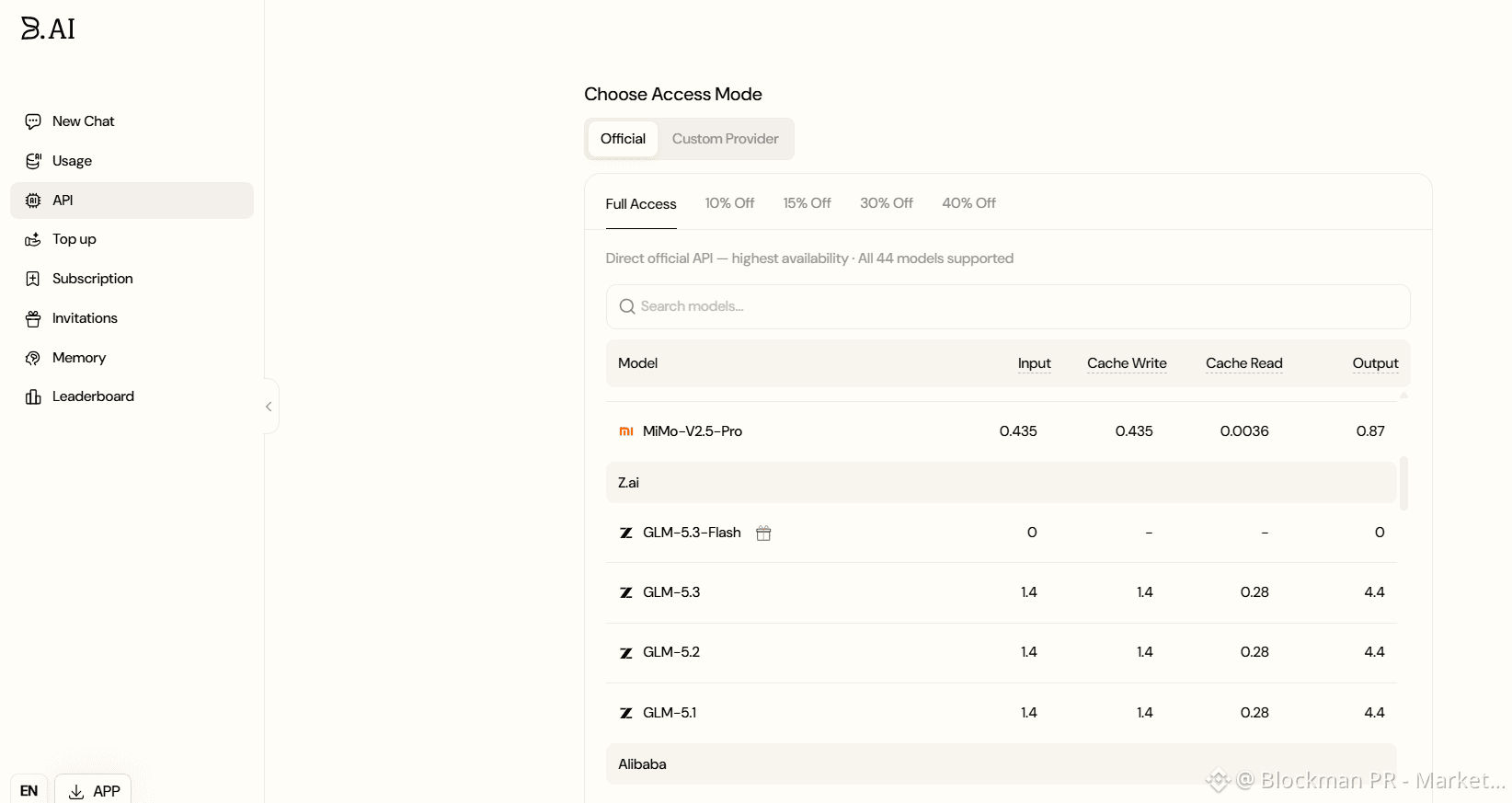Open the Leaderboard page

pos(132,396)
